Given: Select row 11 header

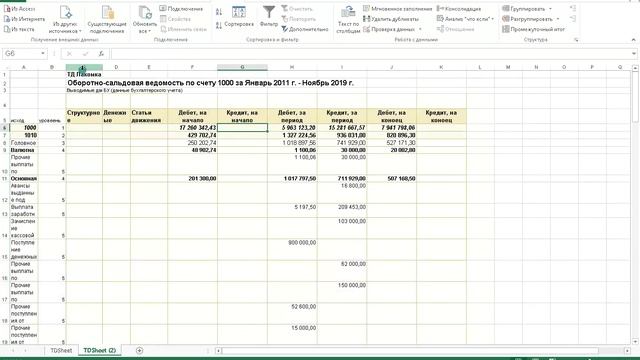Looking at the screenshot, I should (x=4, y=178).
